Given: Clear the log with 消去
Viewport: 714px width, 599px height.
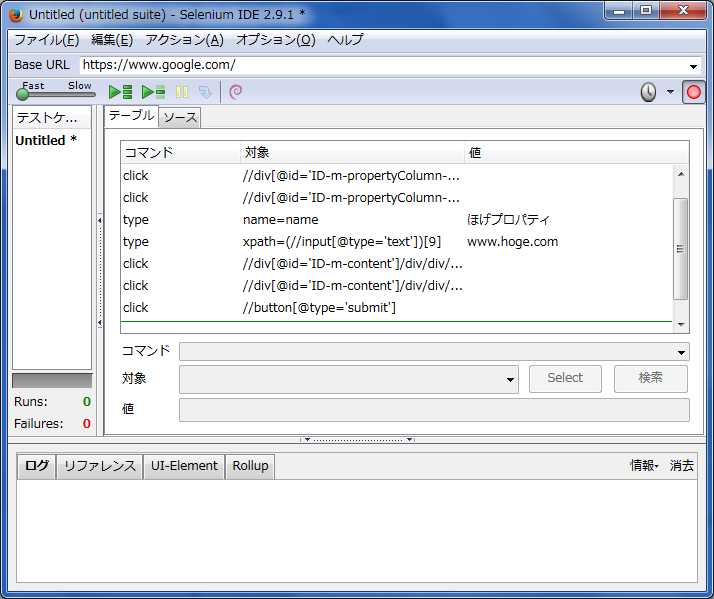Looking at the screenshot, I should click(681, 466).
